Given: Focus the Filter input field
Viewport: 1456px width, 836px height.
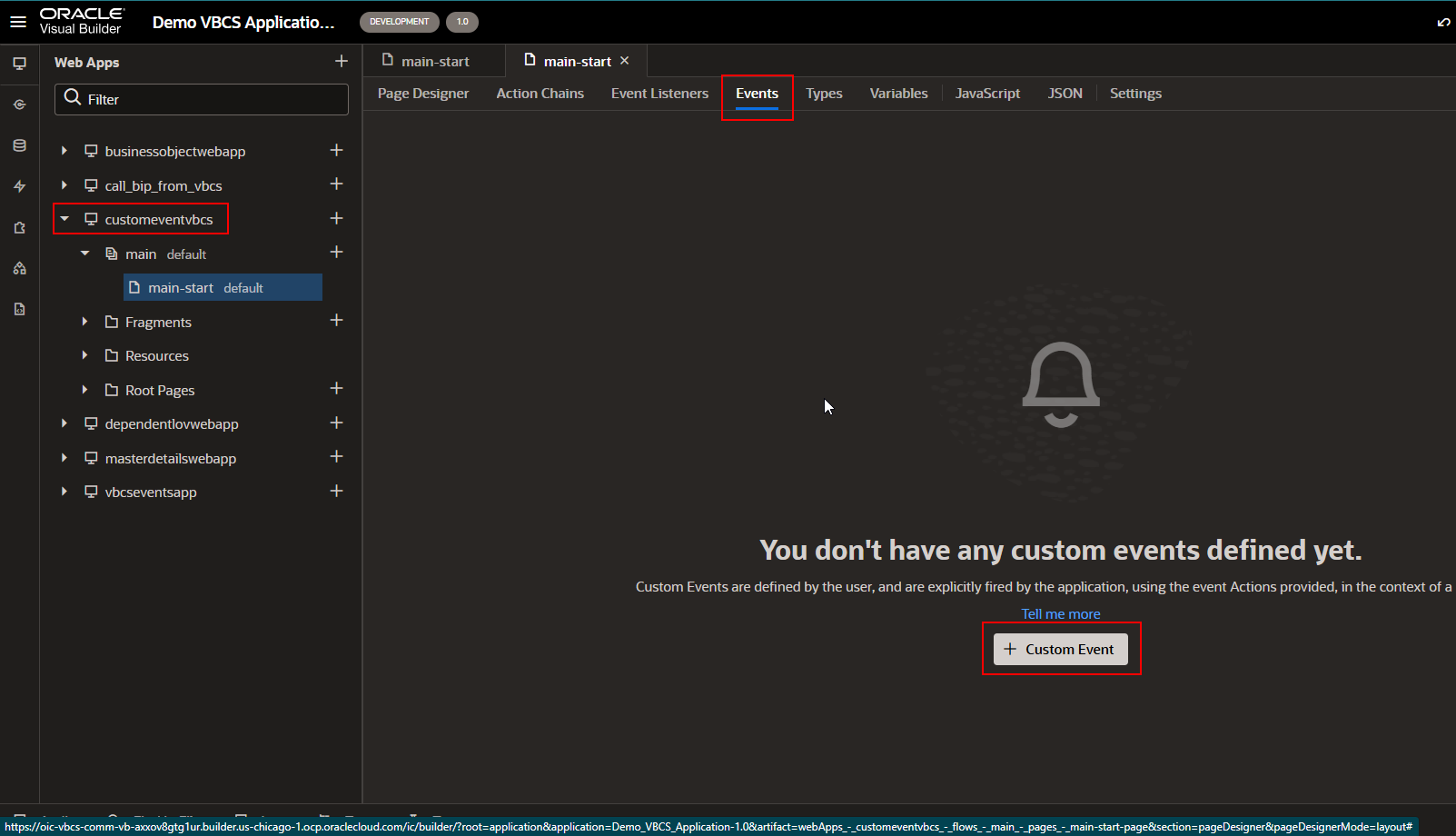Looking at the screenshot, I should click(202, 99).
